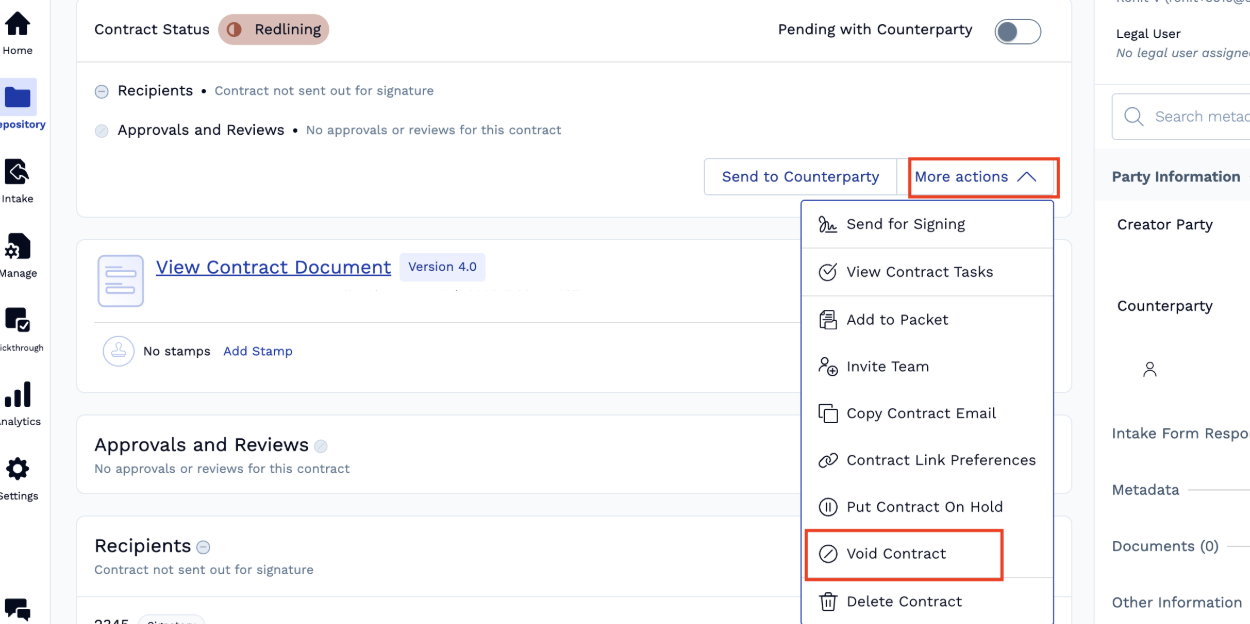
Task: Select Void Contract from the menu
Action: [x=896, y=554]
